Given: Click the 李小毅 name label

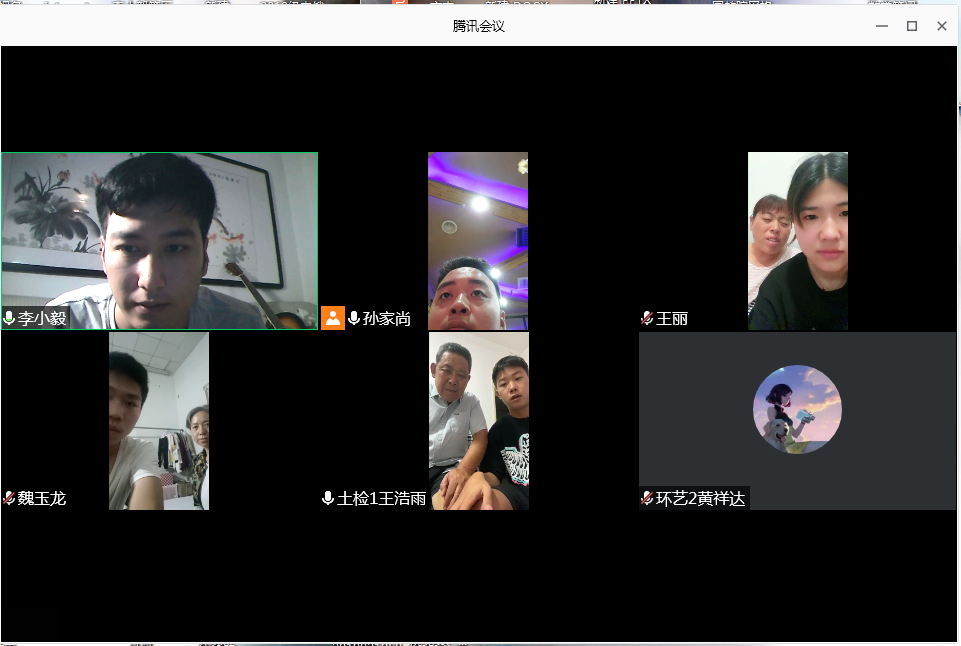Looking at the screenshot, I should (x=42, y=319).
